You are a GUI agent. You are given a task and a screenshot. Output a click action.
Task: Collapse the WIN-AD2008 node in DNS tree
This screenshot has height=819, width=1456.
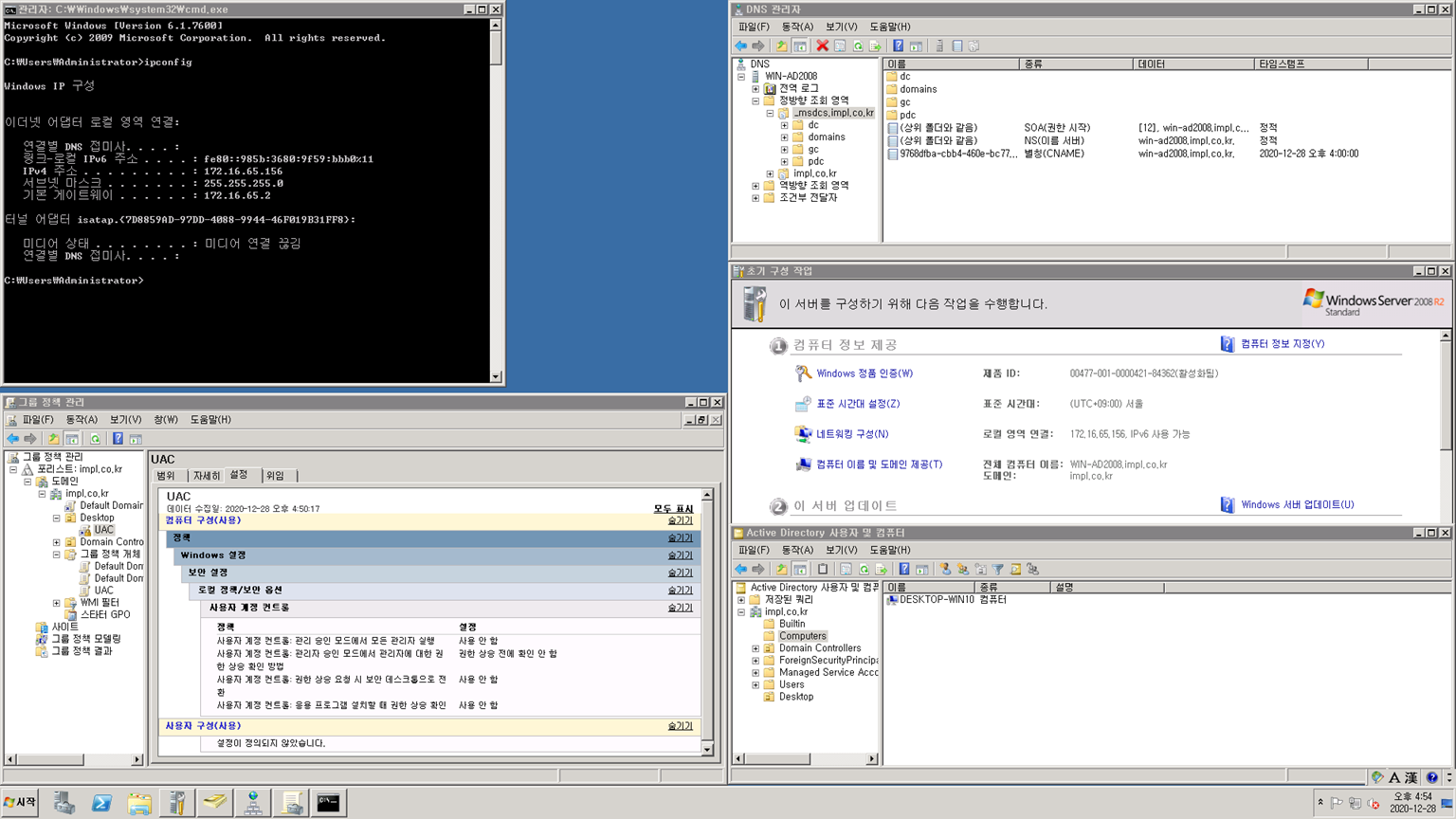tap(741, 77)
